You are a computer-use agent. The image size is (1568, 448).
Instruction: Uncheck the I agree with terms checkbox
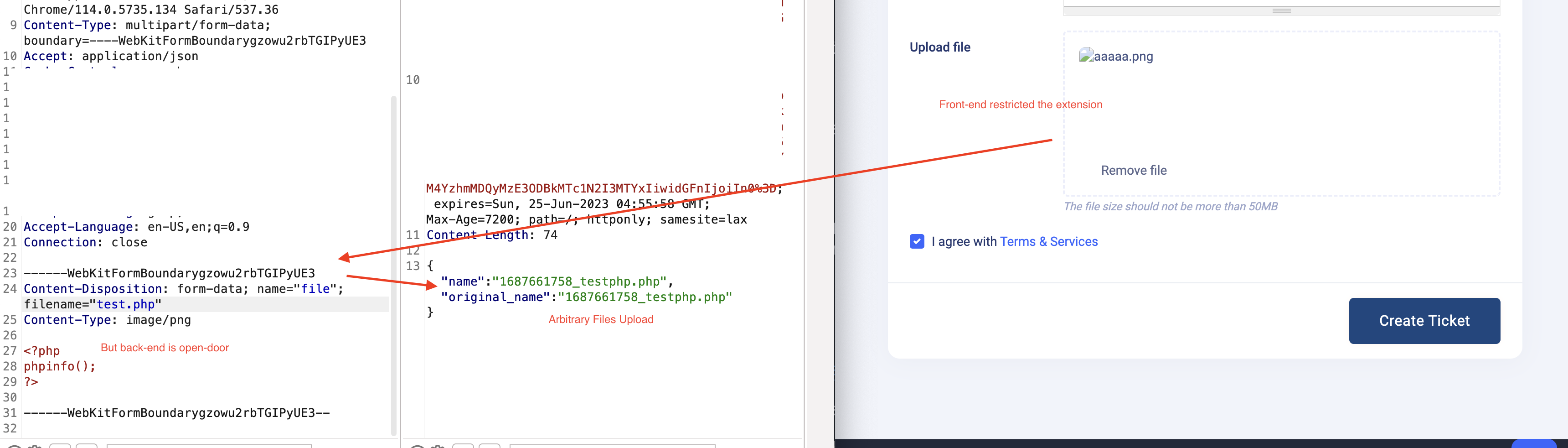click(x=917, y=241)
